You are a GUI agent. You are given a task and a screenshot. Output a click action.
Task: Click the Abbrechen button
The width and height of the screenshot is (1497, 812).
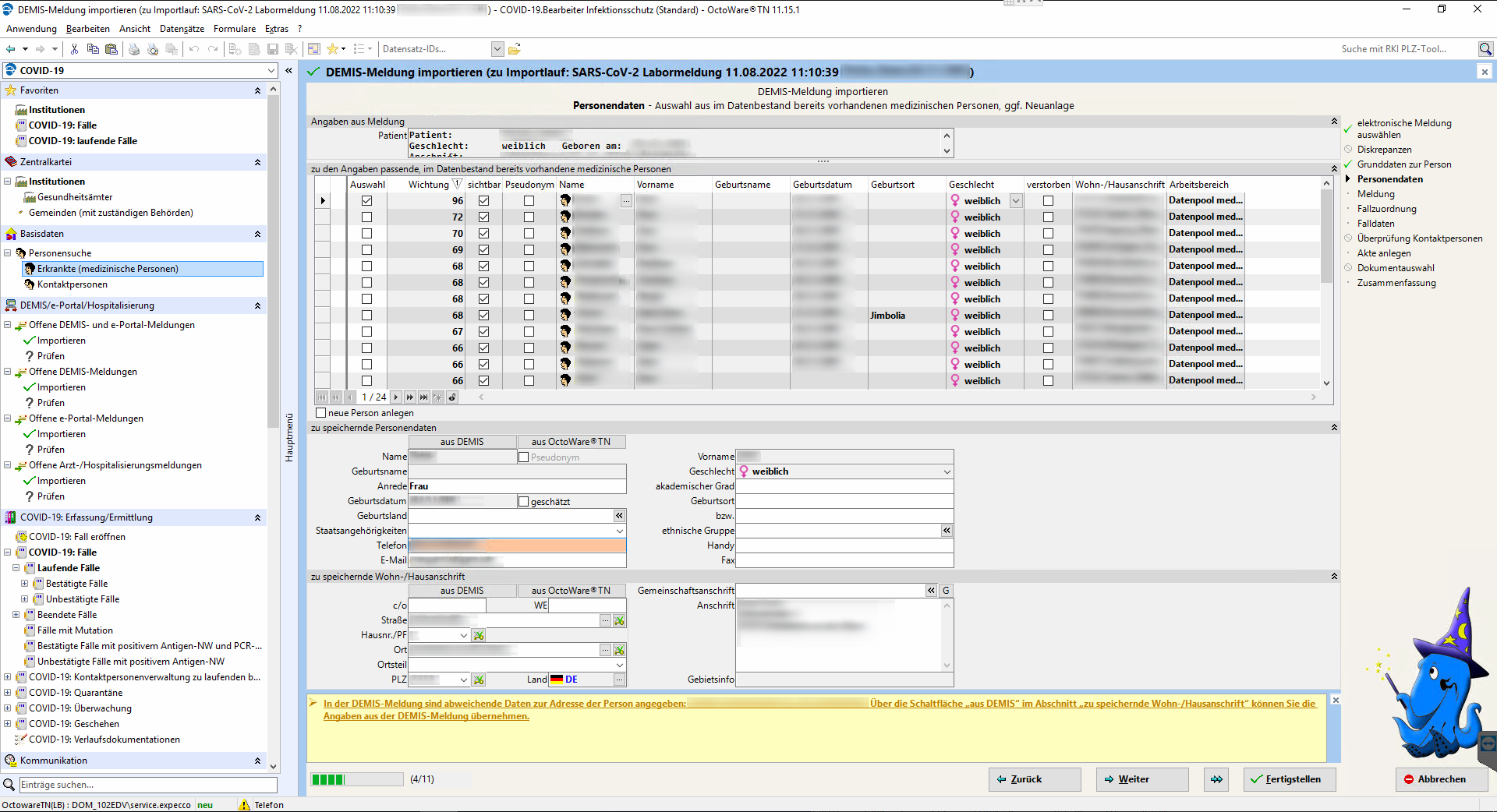(1441, 779)
